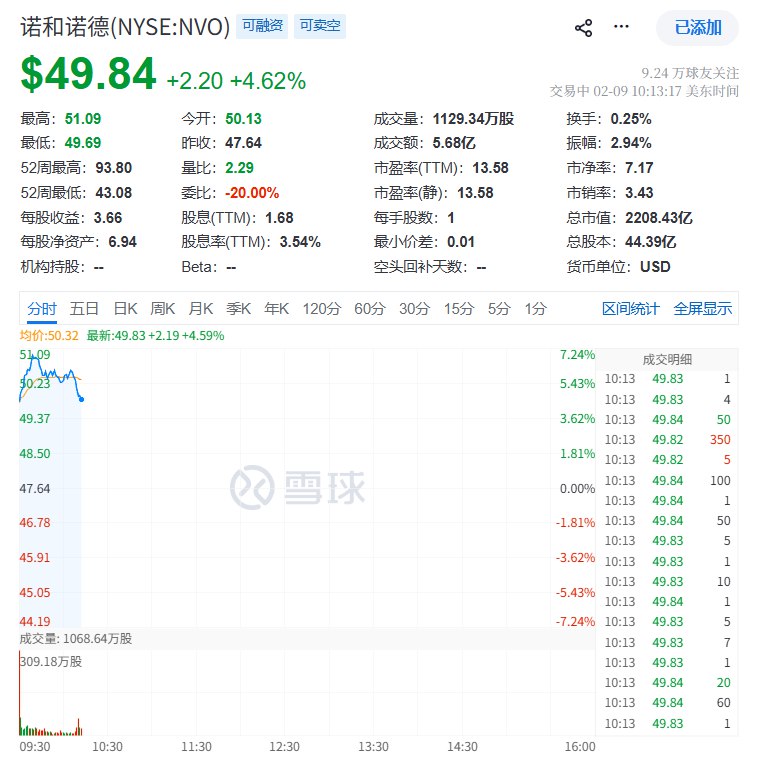Click the 市销率 value 3.43
The image size is (760, 777).
point(639,192)
